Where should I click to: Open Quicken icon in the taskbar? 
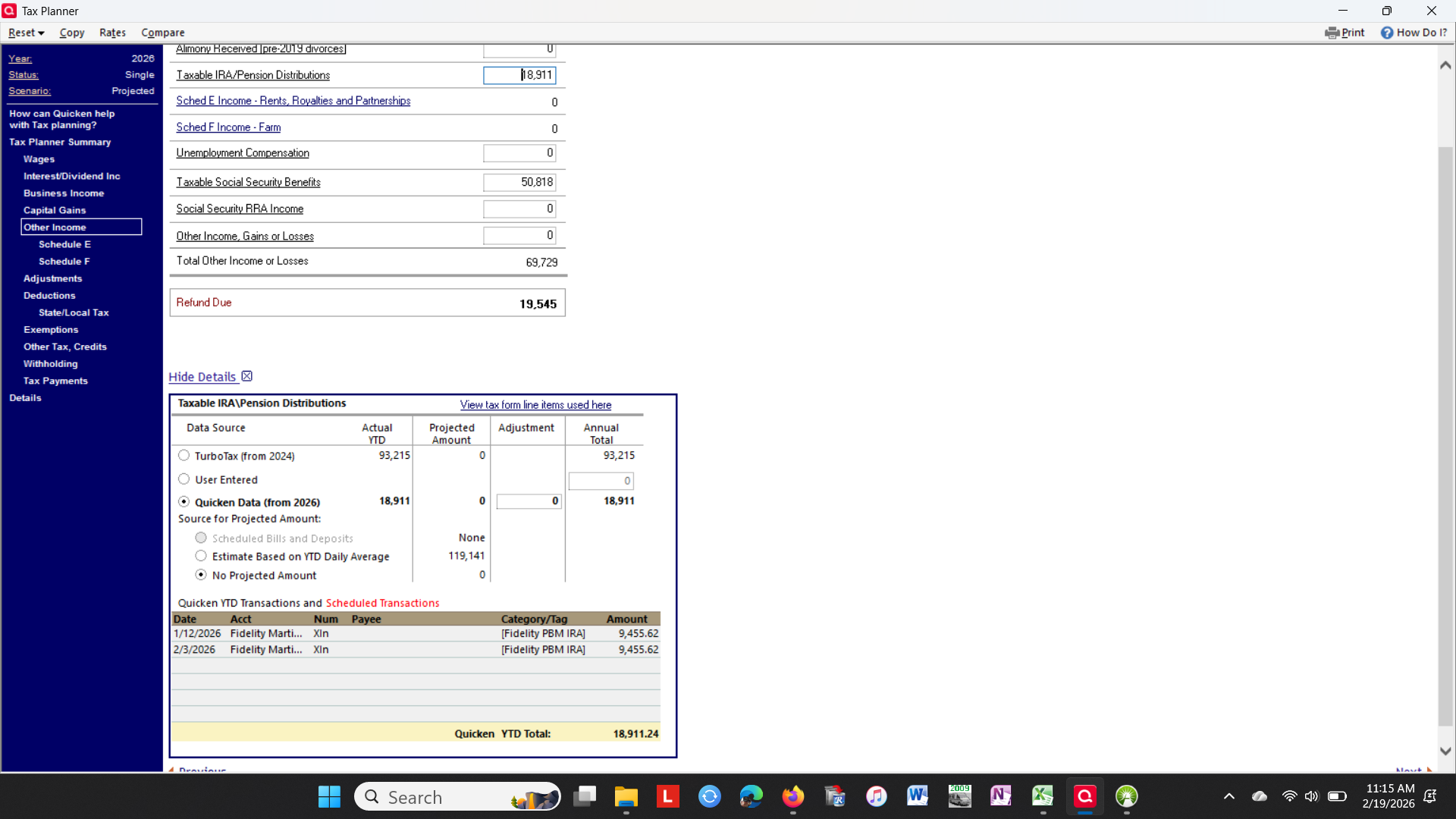click(x=1084, y=796)
